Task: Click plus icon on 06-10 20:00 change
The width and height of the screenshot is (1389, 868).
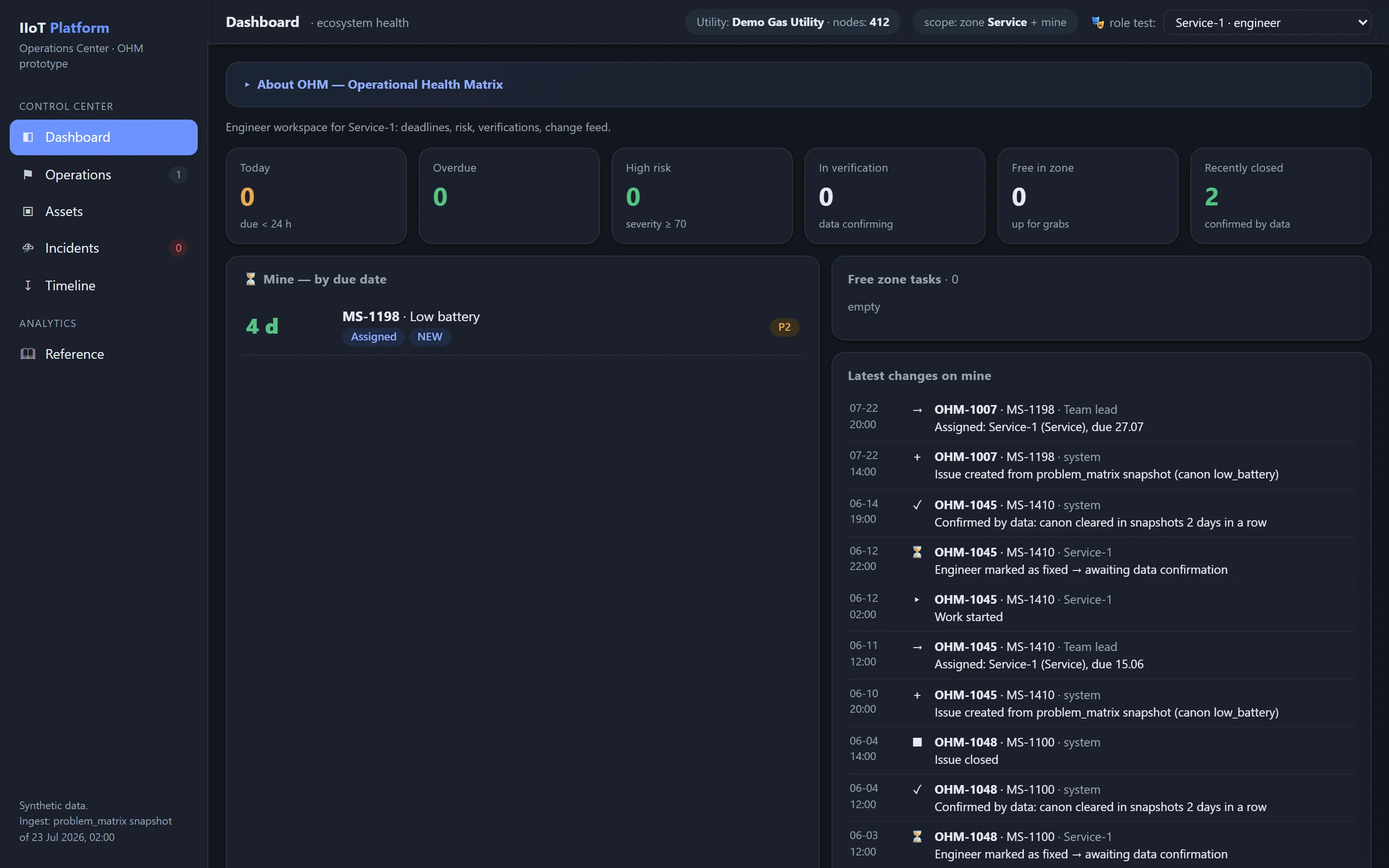Action: (x=917, y=695)
